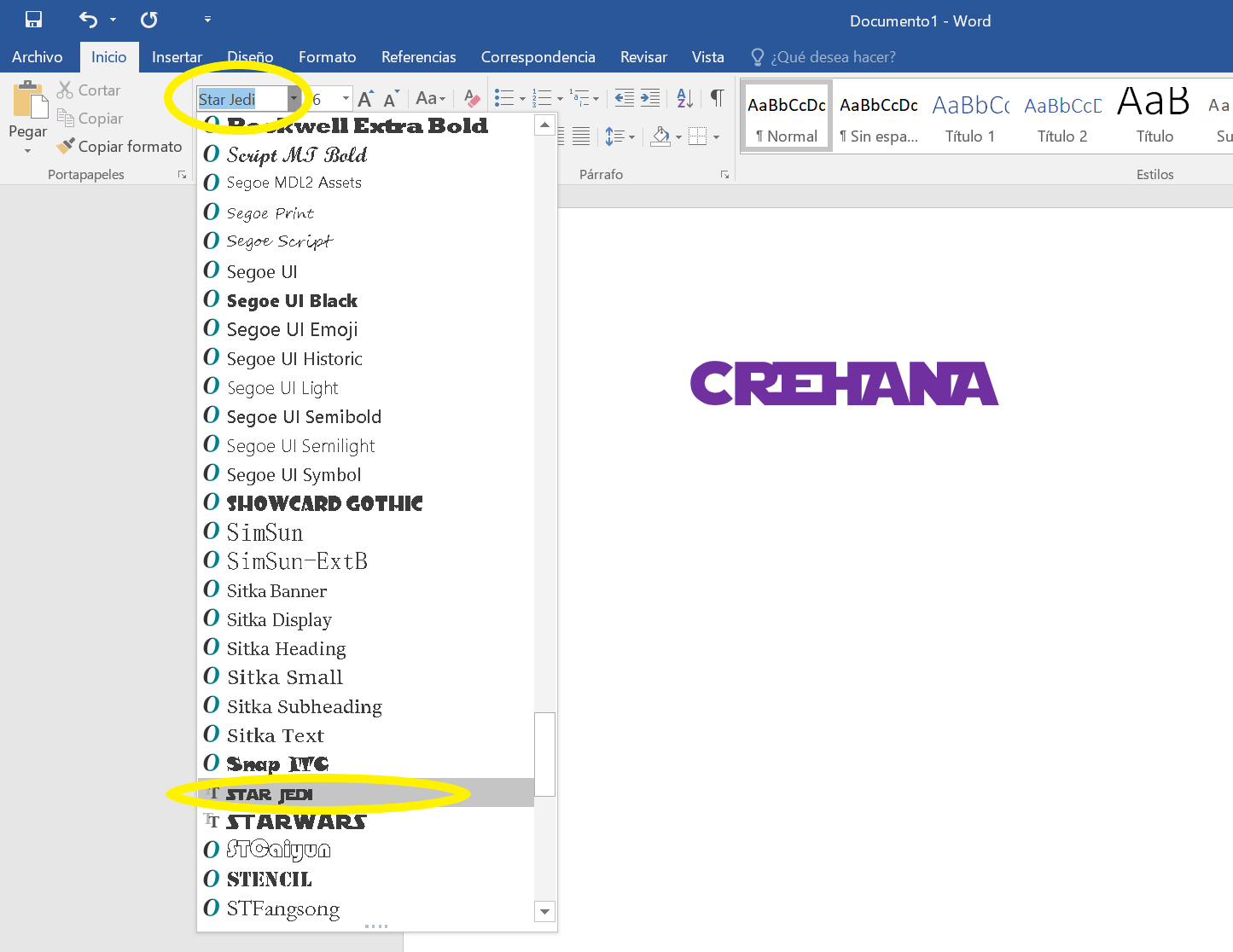Expand the font size dropdown
This screenshot has height=952, width=1233.
click(x=346, y=99)
